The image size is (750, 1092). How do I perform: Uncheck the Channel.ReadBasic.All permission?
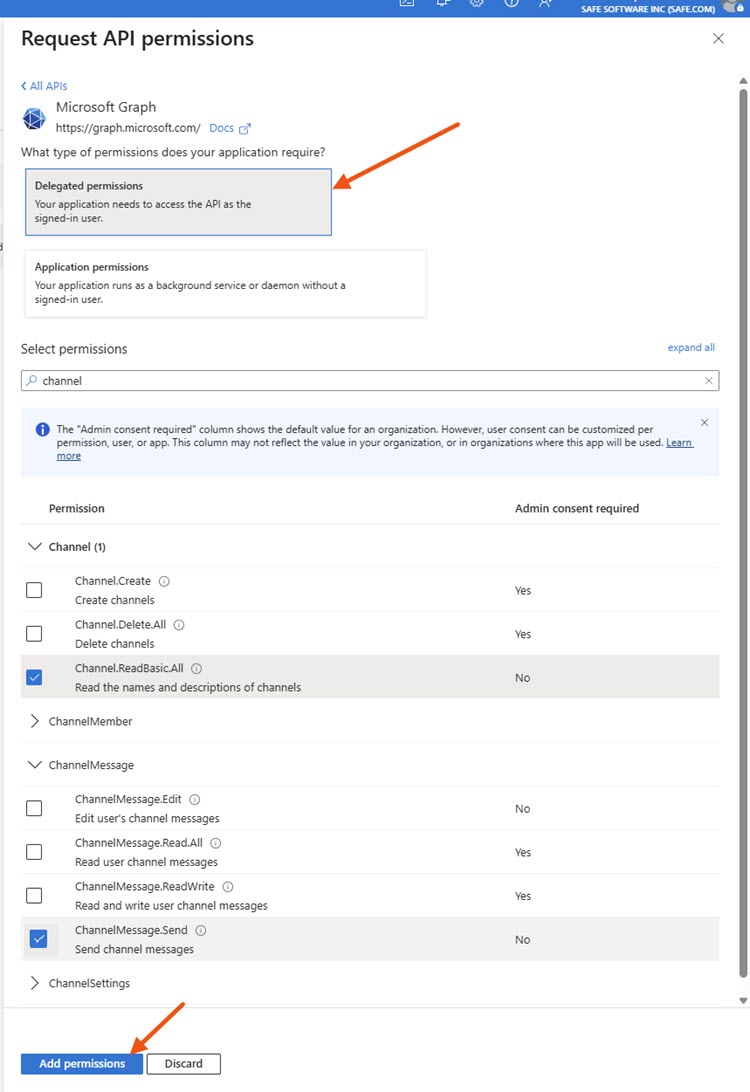coord(34,678)
